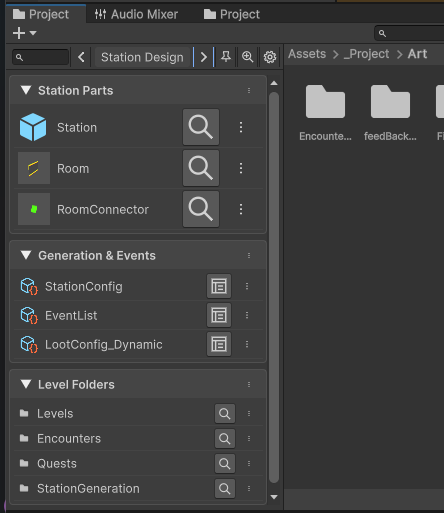Viewport: 444px width, 513px height.
Task: Click the green RoomConnector prefab icon
Action: [34, 209]
